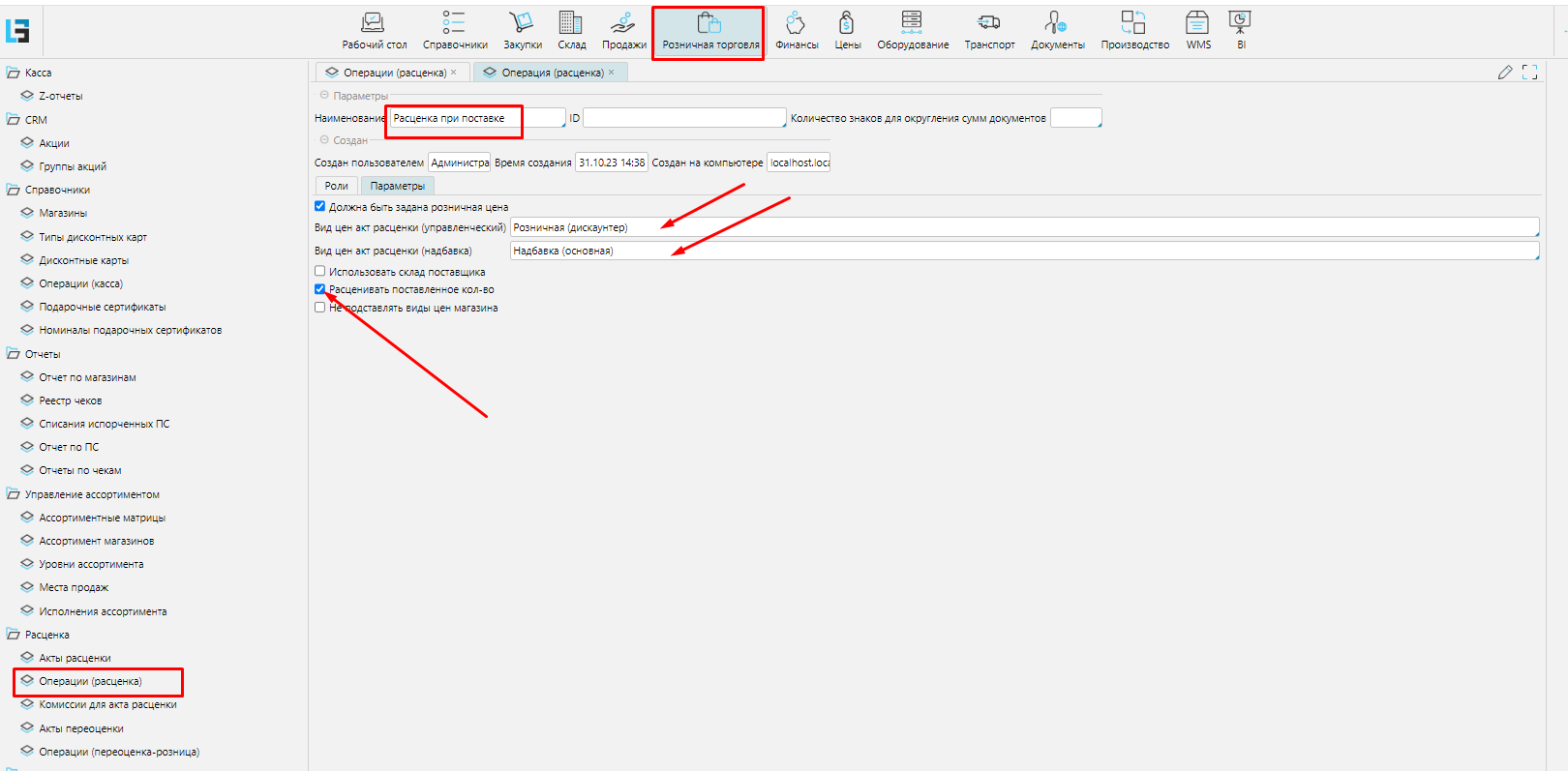Click the Наименование input field
Screen dimensions: 1568x771
tap(476, 118)
